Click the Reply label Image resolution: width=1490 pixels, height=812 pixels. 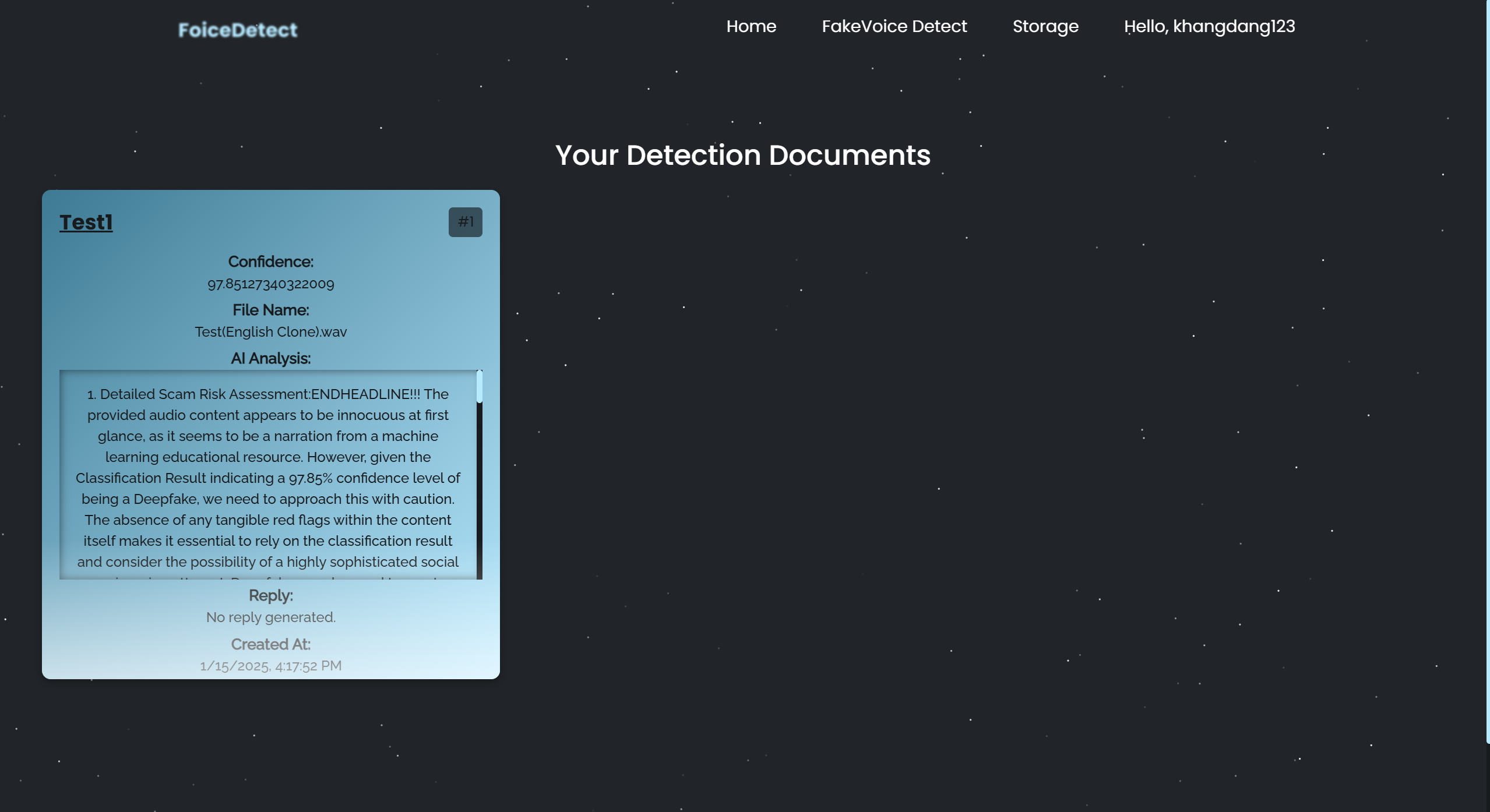click(x=270, y=596)
